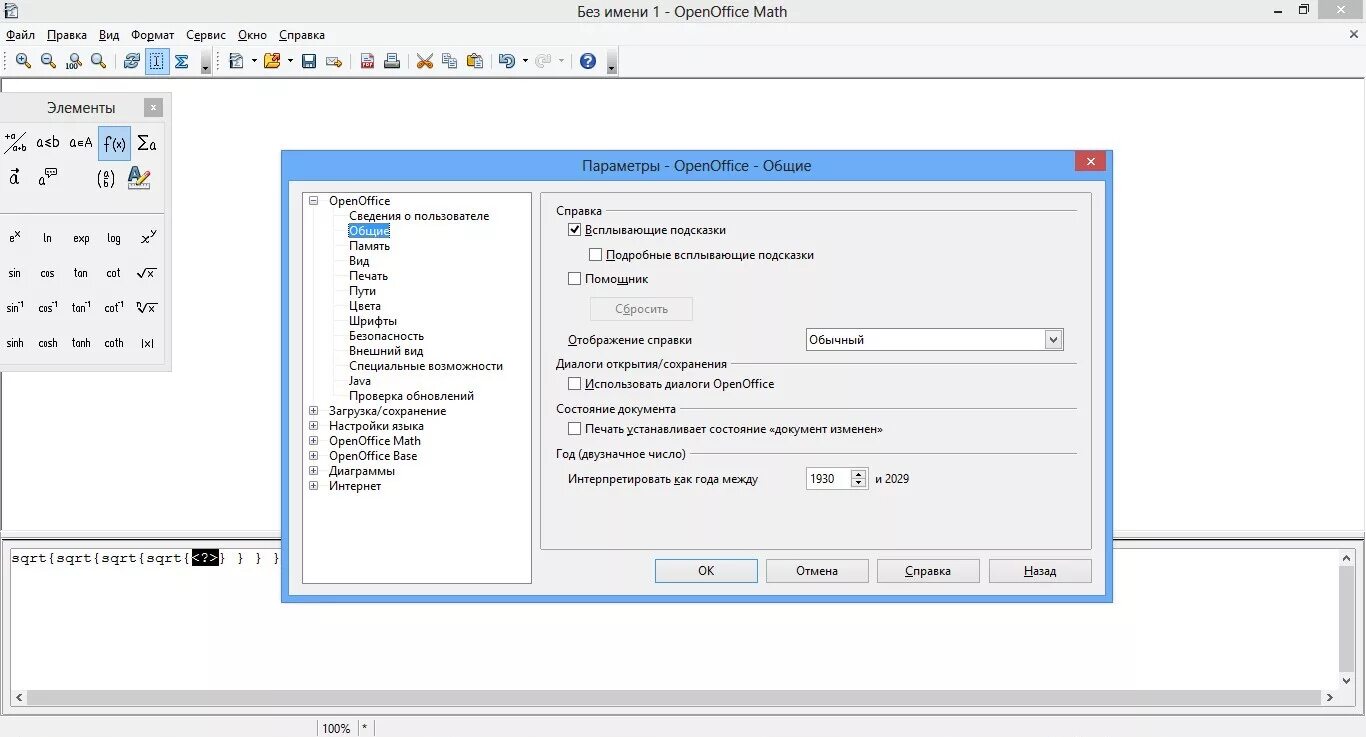Click the Cut scissors icon
The width and height of the screenshot is (1366, 737).
425,61
